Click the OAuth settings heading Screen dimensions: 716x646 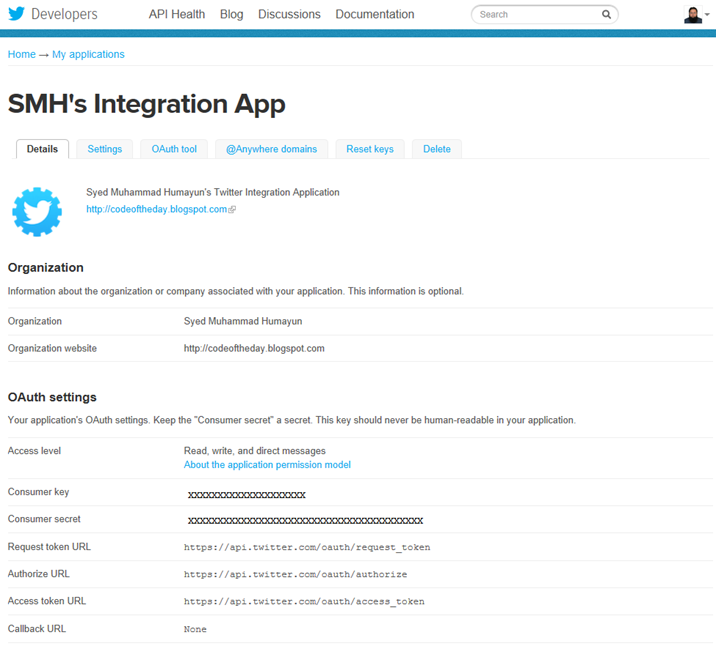[x=52, y=397]
